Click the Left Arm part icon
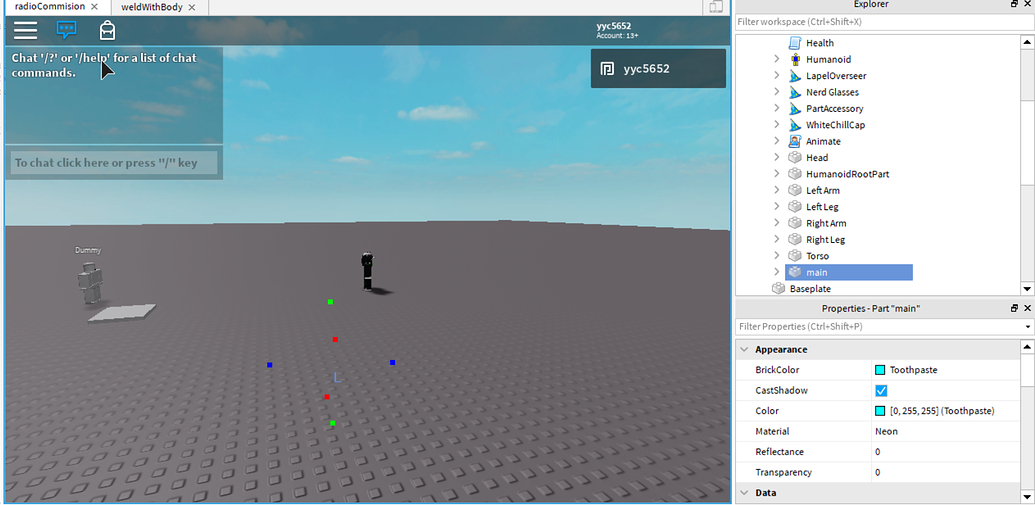Screen dimensions: 1035x505 coord(795,190)
